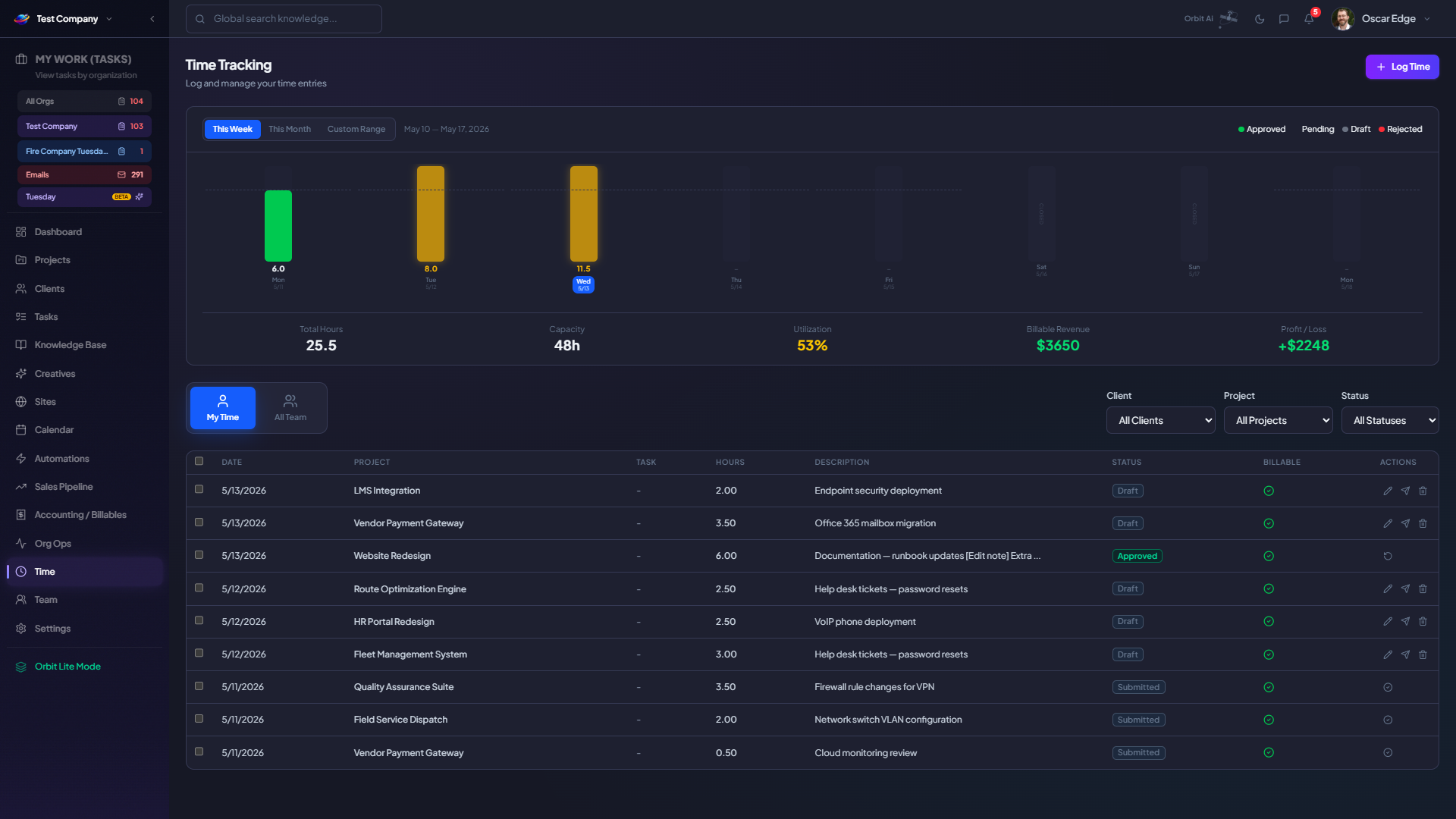This screenshot has height=819, width=1456.
Task: Collapse sidebar with arrow icon
Action: (x=152, y=19)
